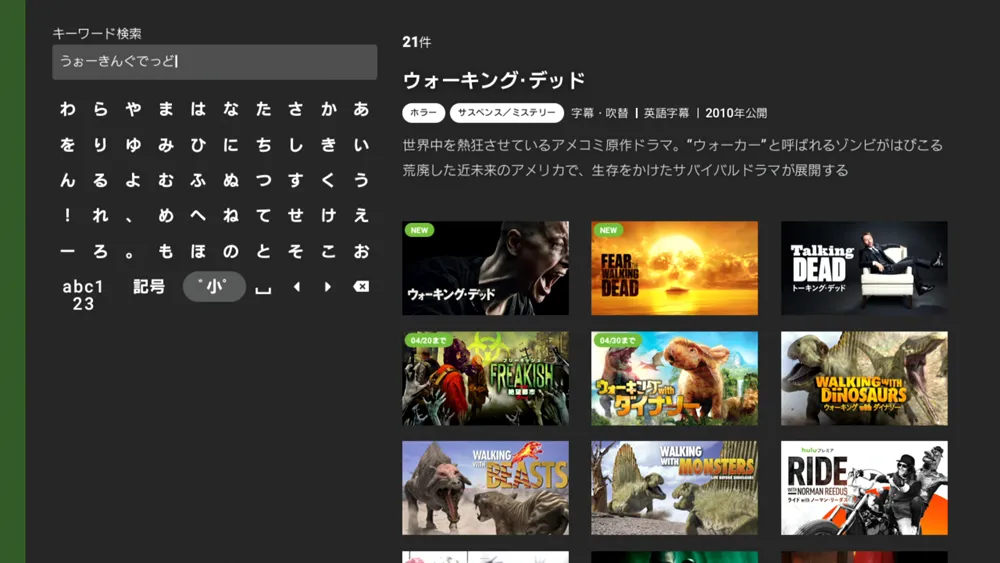Viewport: 1000px width, 563px height.
Task: Select the は key
Action: (x=198, y=109)
